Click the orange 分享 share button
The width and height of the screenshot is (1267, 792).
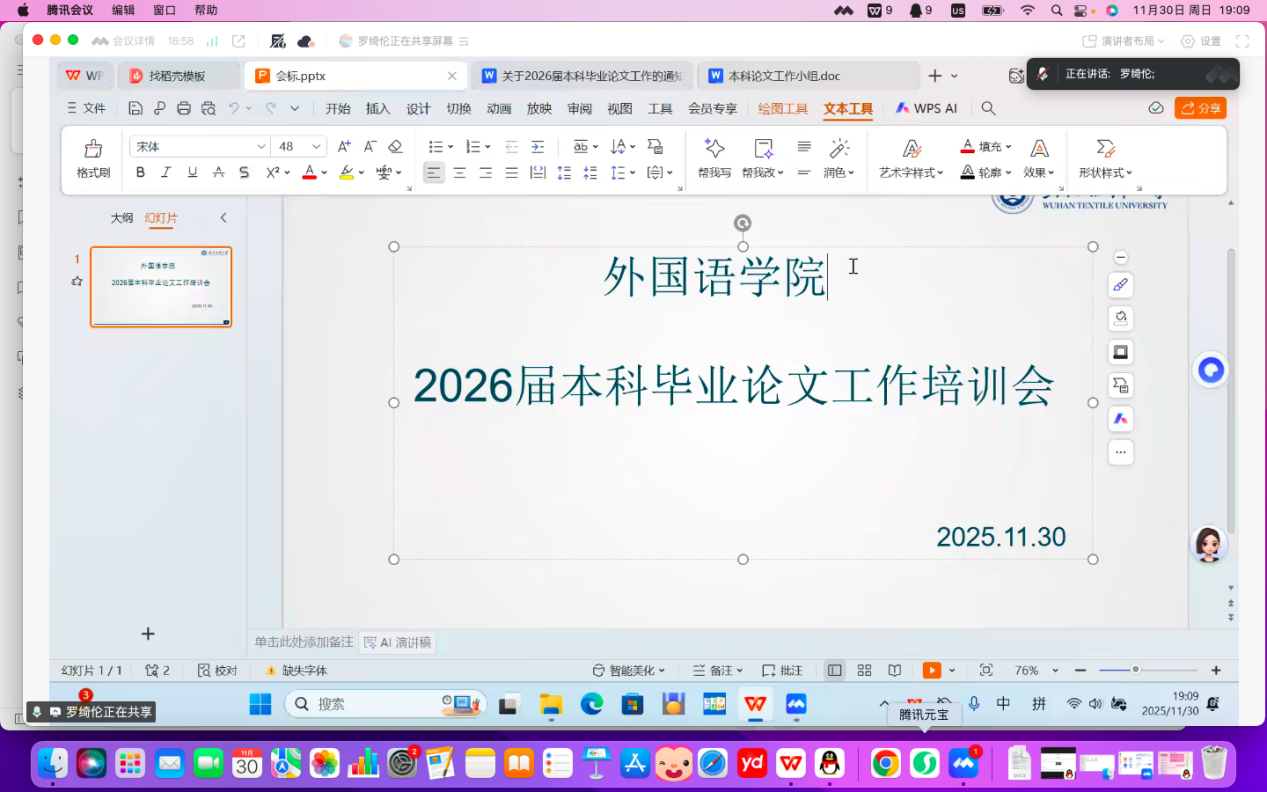(1200, 108)
